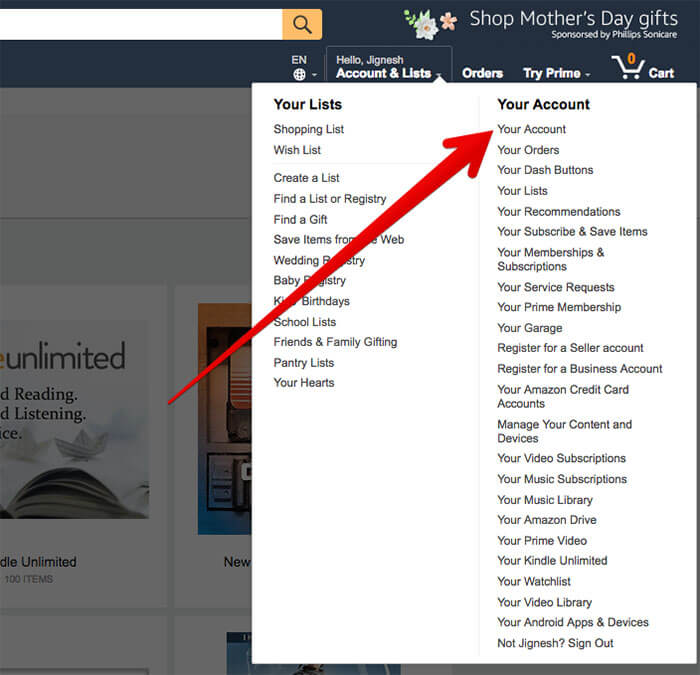Open Kids' Birthdays list
Viewport: 700px width, 675px height.
[311, 301]
